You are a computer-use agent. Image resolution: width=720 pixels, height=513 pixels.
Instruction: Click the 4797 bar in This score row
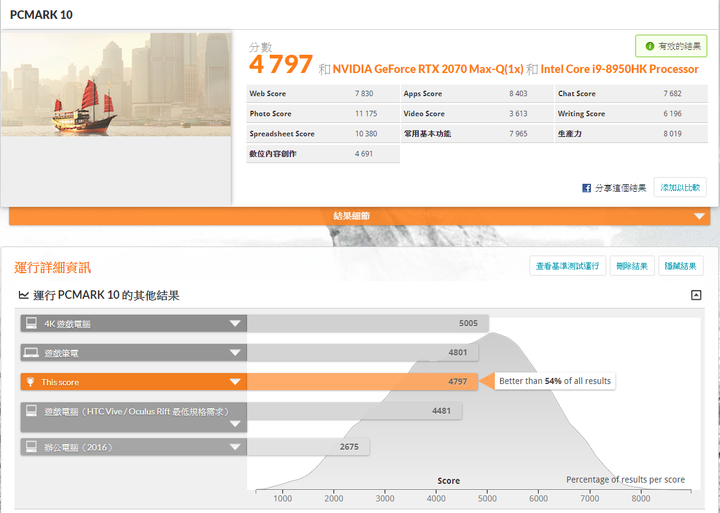(x=362, y=382)
